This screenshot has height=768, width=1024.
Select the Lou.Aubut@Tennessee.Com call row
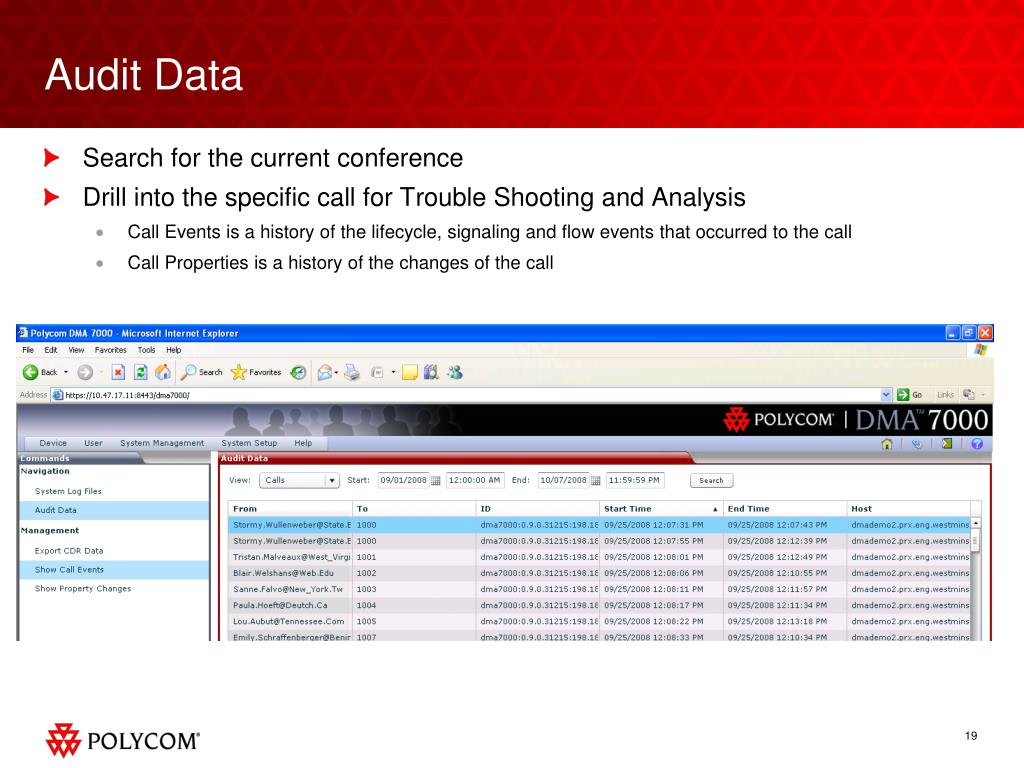600,621
